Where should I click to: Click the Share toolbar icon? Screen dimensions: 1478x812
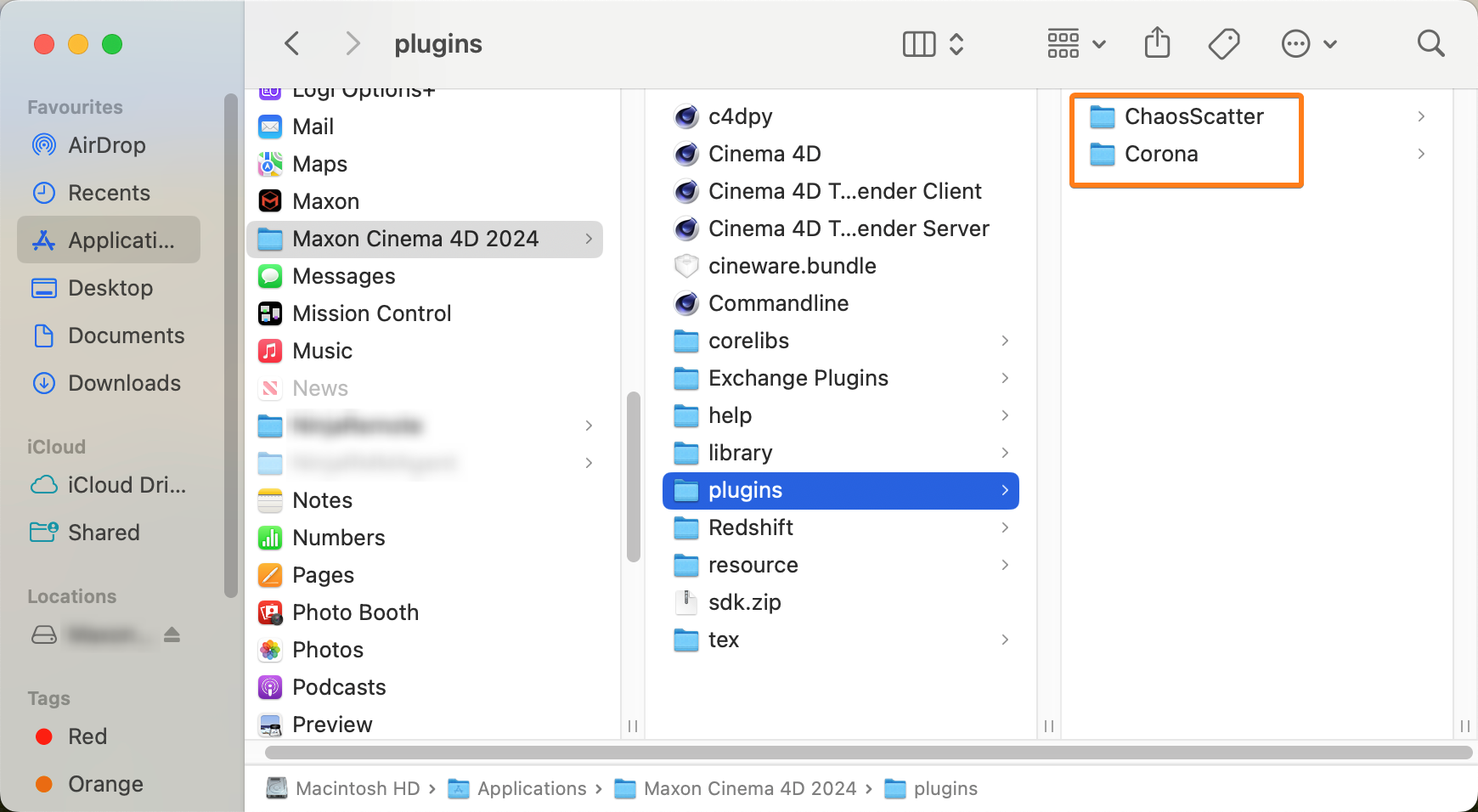1157,43
